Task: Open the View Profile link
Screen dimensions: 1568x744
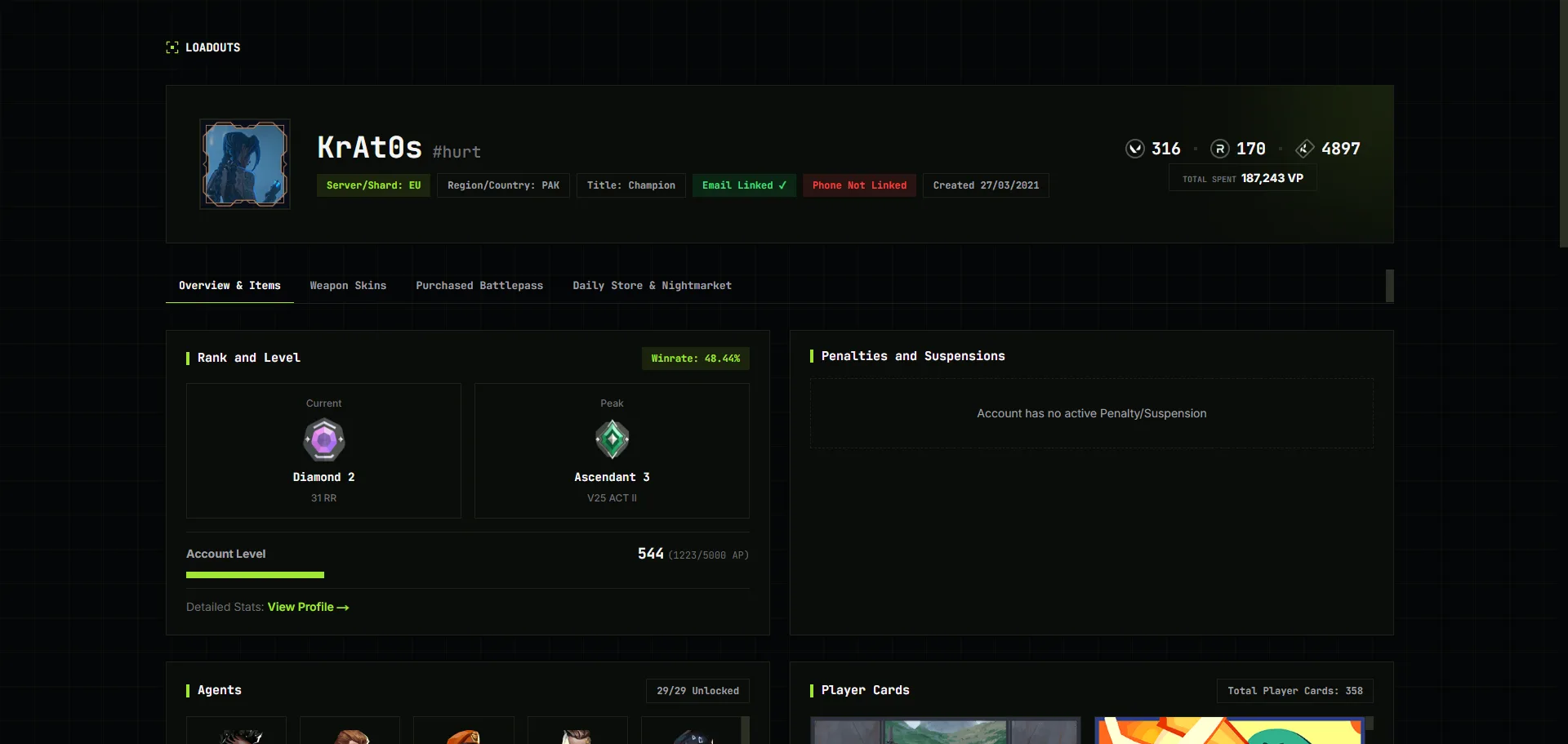Action: tap(308, 607)
